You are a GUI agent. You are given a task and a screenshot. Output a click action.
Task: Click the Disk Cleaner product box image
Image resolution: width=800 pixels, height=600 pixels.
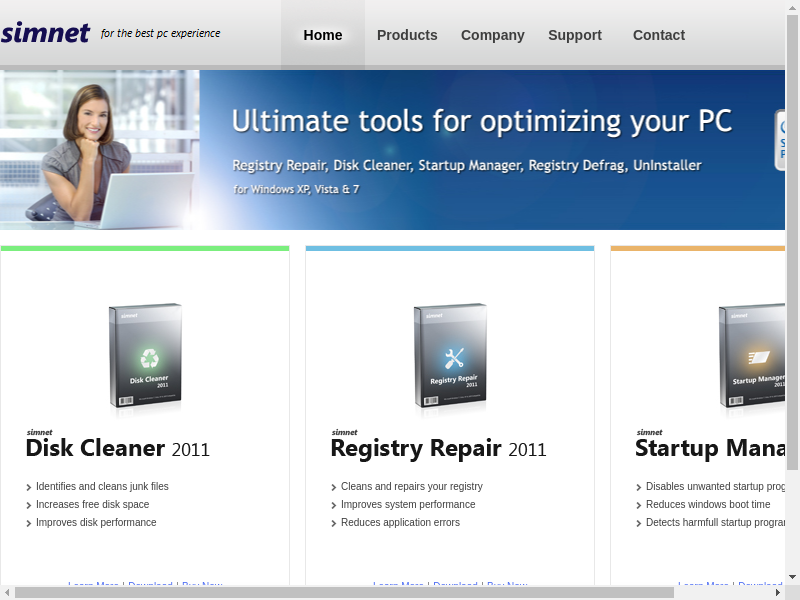[146, 358]
